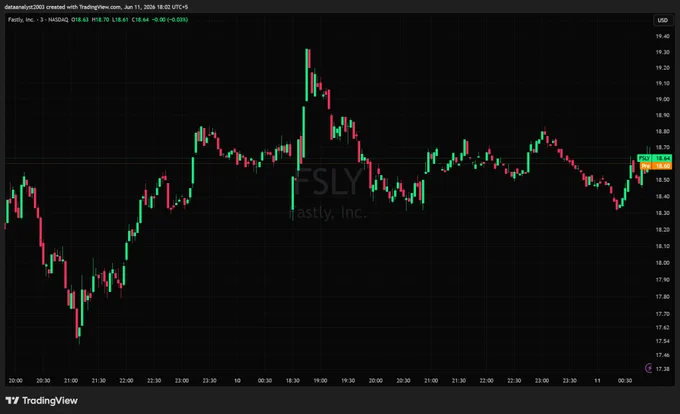Image resolution: width=680 pixels, height=414 pixels.
Task: Click the 17.46 price axis label
Action: [x=662, y=355]
